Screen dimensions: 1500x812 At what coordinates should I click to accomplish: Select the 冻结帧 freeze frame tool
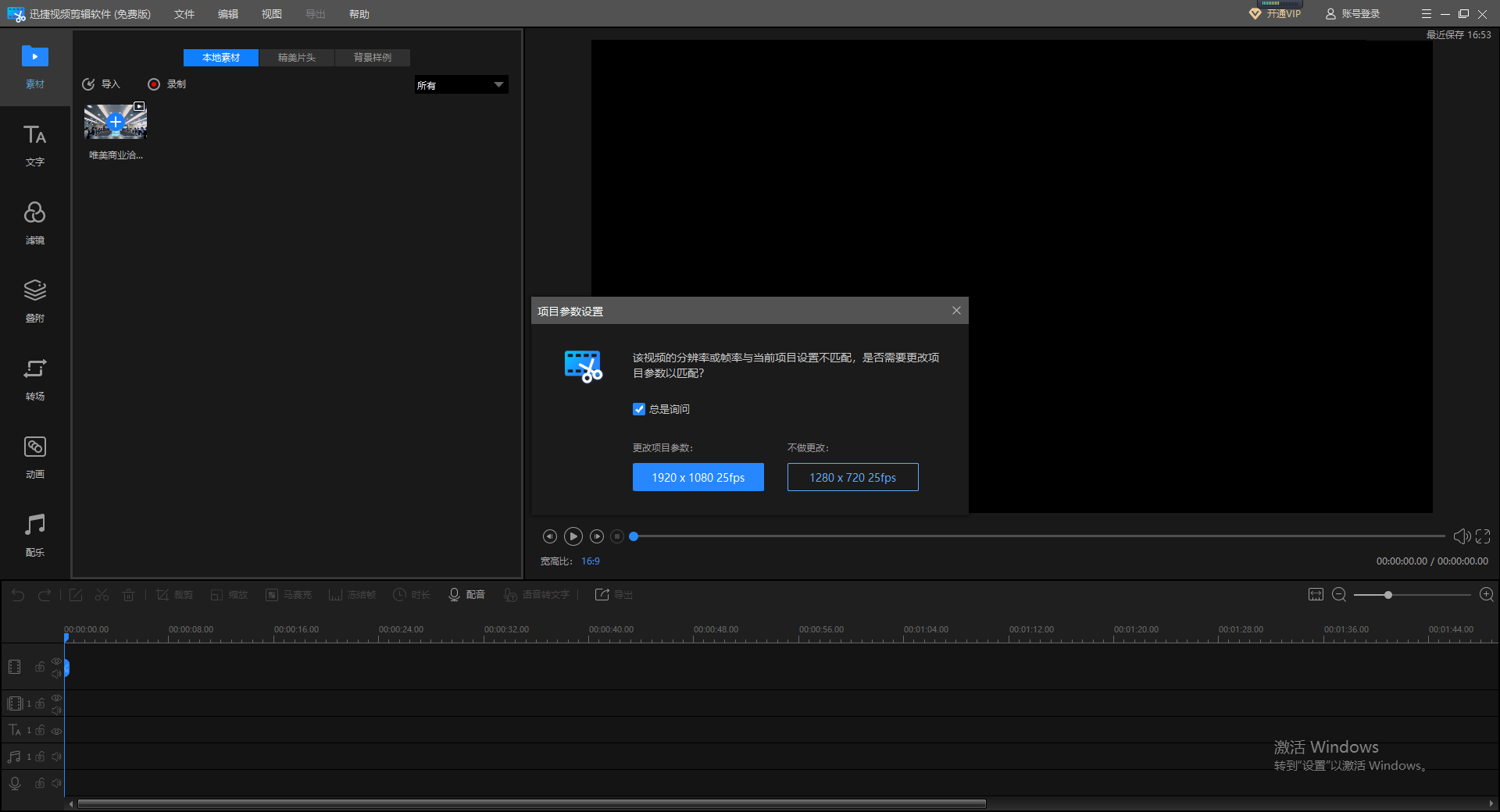coord(352,595)
